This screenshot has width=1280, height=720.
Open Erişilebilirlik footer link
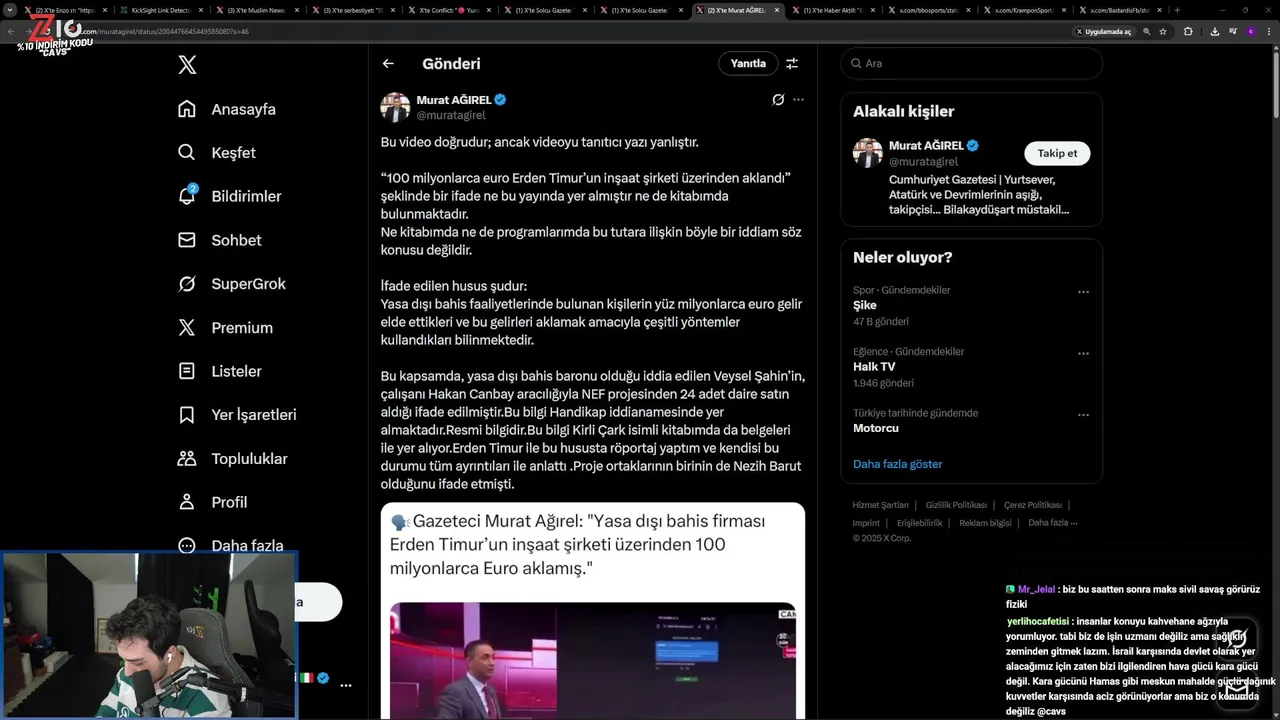pos(919,523)
